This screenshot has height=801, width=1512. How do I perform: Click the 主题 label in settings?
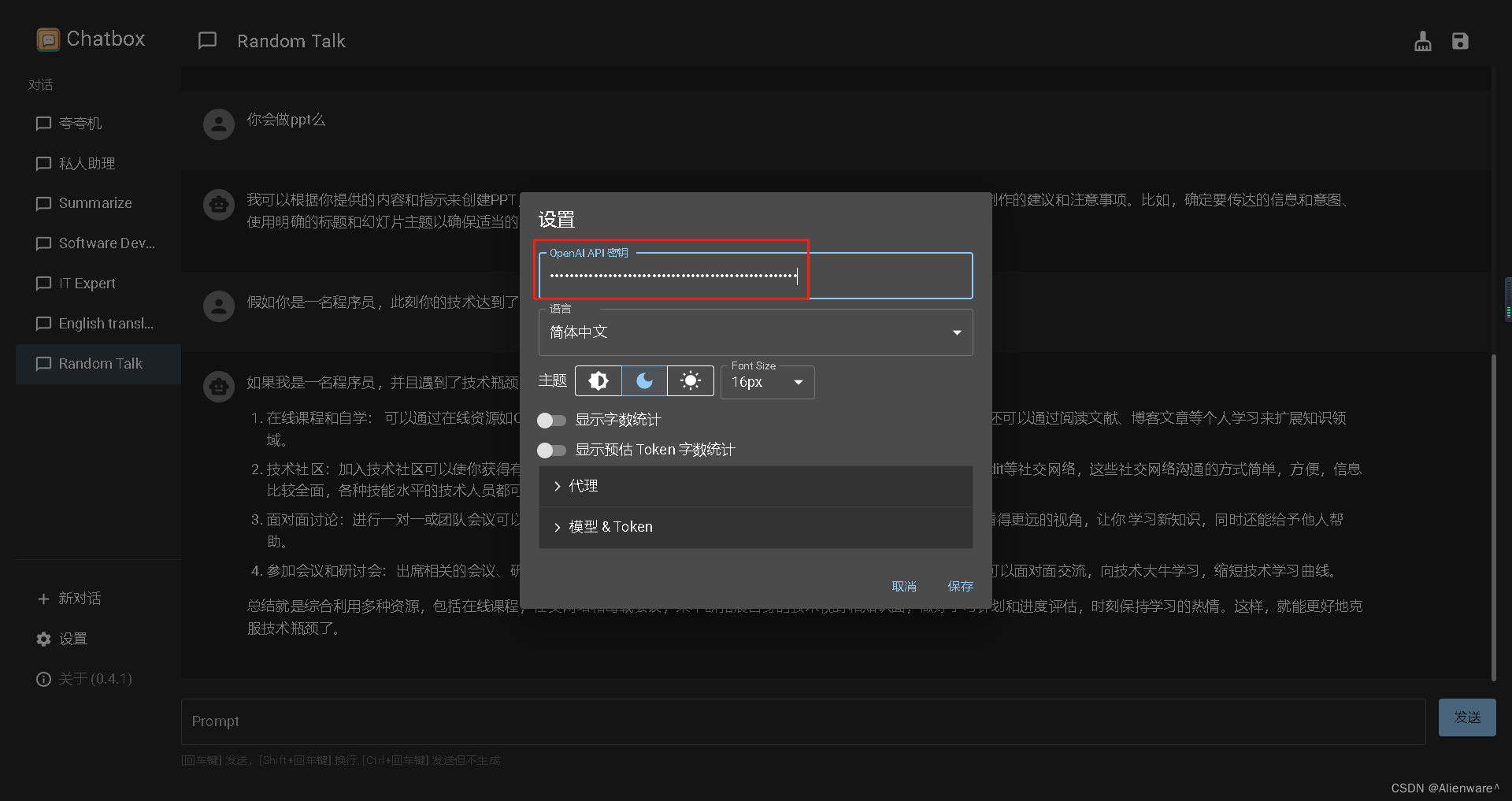point(552,381)
